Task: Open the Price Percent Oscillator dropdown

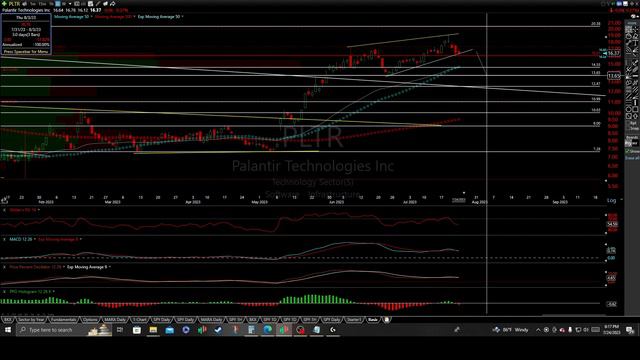Action: 64,267
